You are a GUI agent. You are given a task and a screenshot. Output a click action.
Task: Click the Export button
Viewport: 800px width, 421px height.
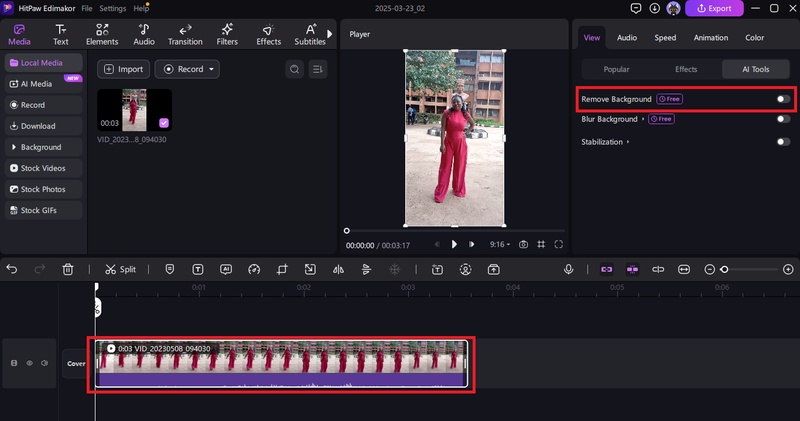(714, 8)
